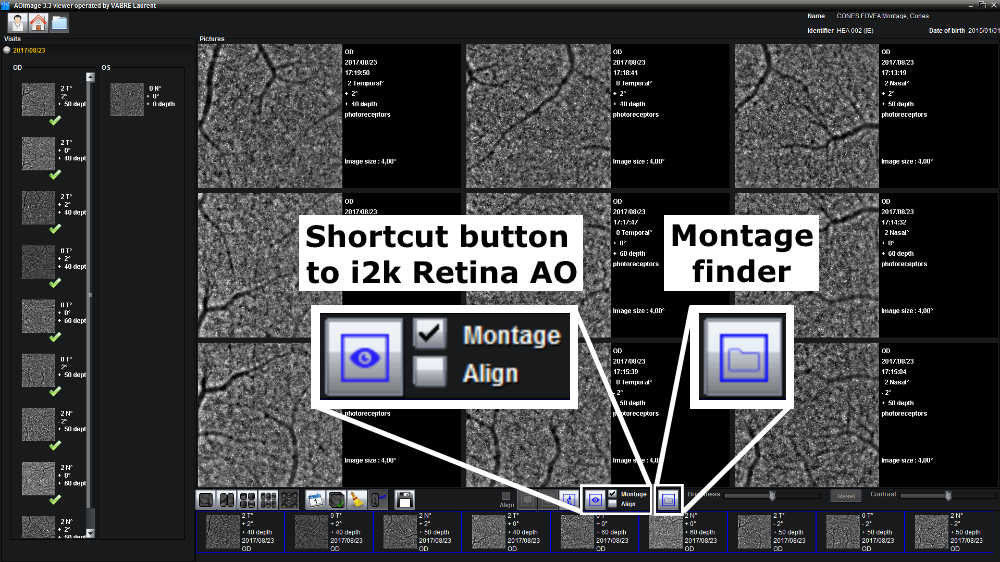Go to the home screen icon

tap(38, 23)
